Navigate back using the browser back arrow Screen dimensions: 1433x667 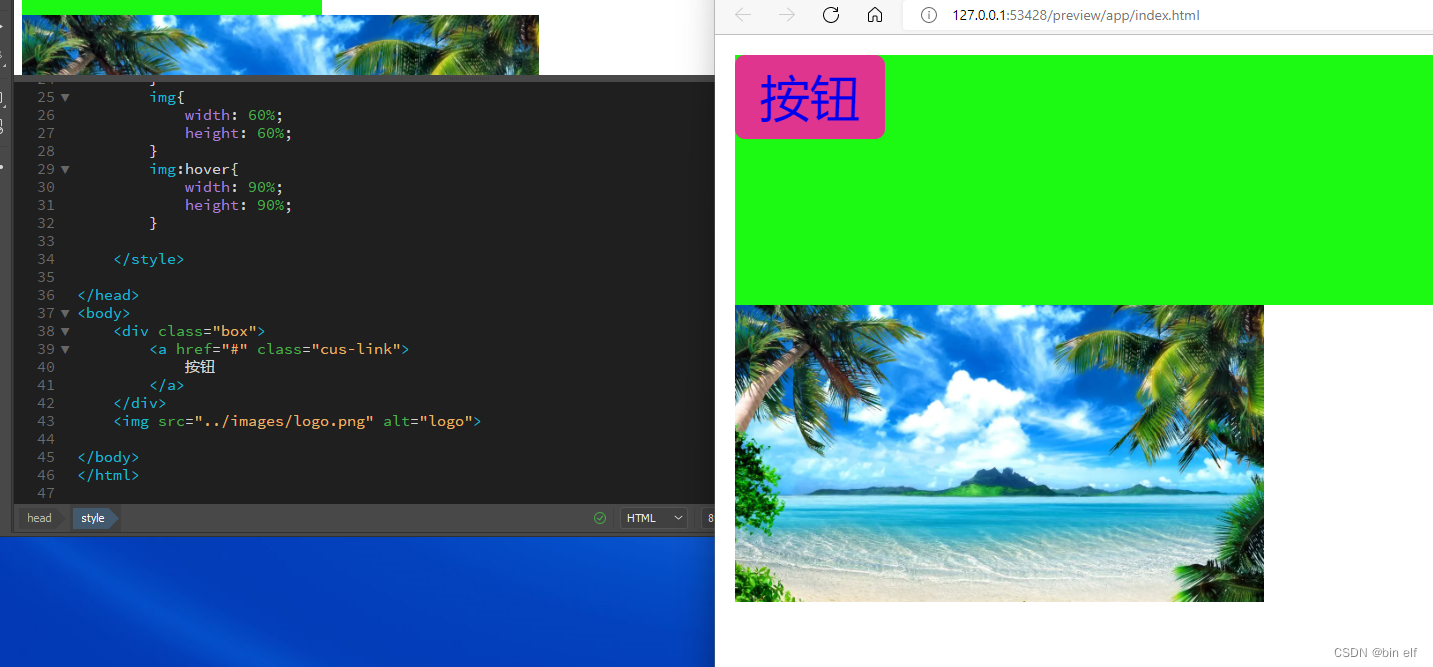[x=742, y=15]
